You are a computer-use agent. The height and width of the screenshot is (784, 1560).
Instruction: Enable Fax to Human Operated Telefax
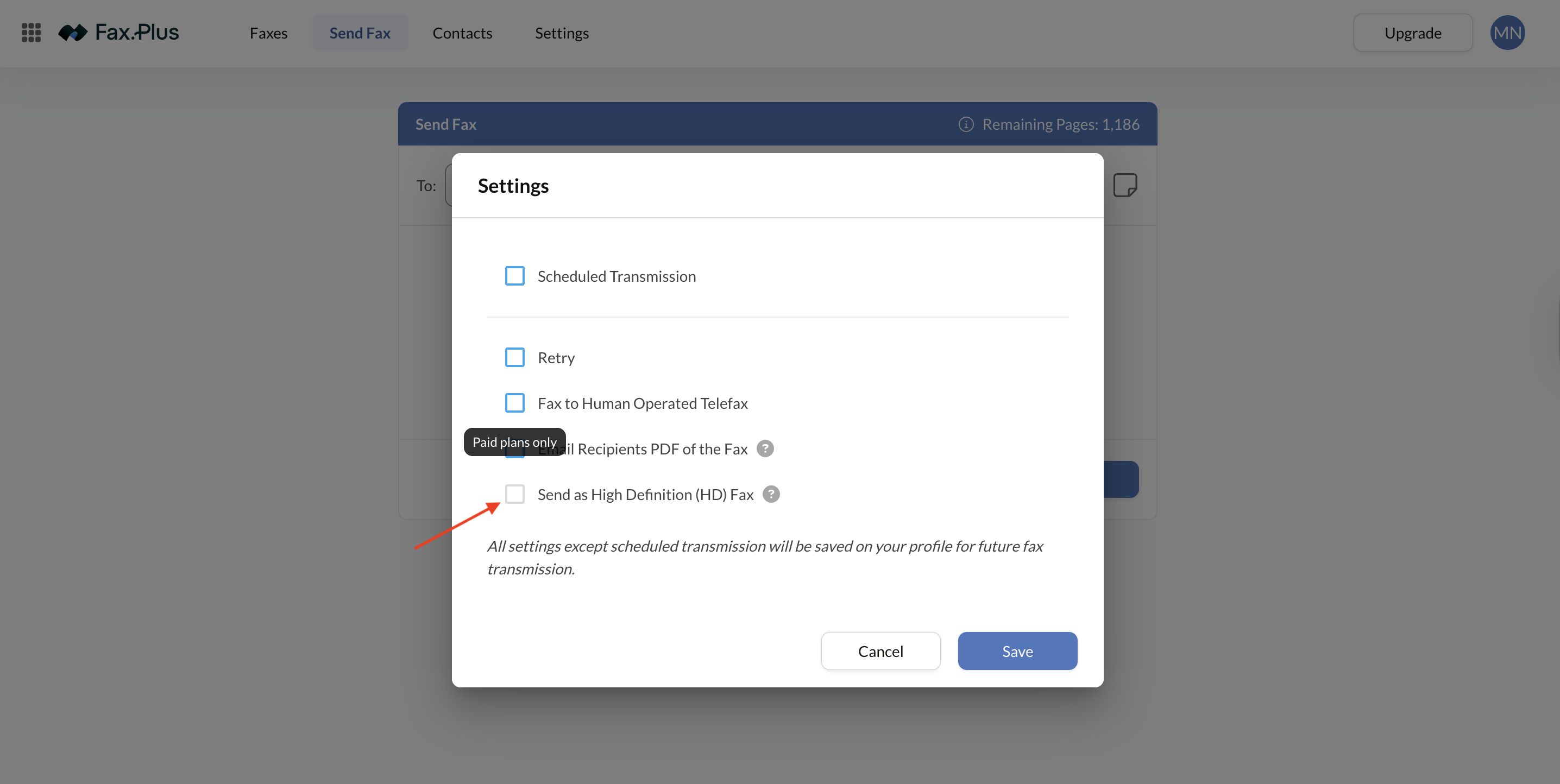515,403
